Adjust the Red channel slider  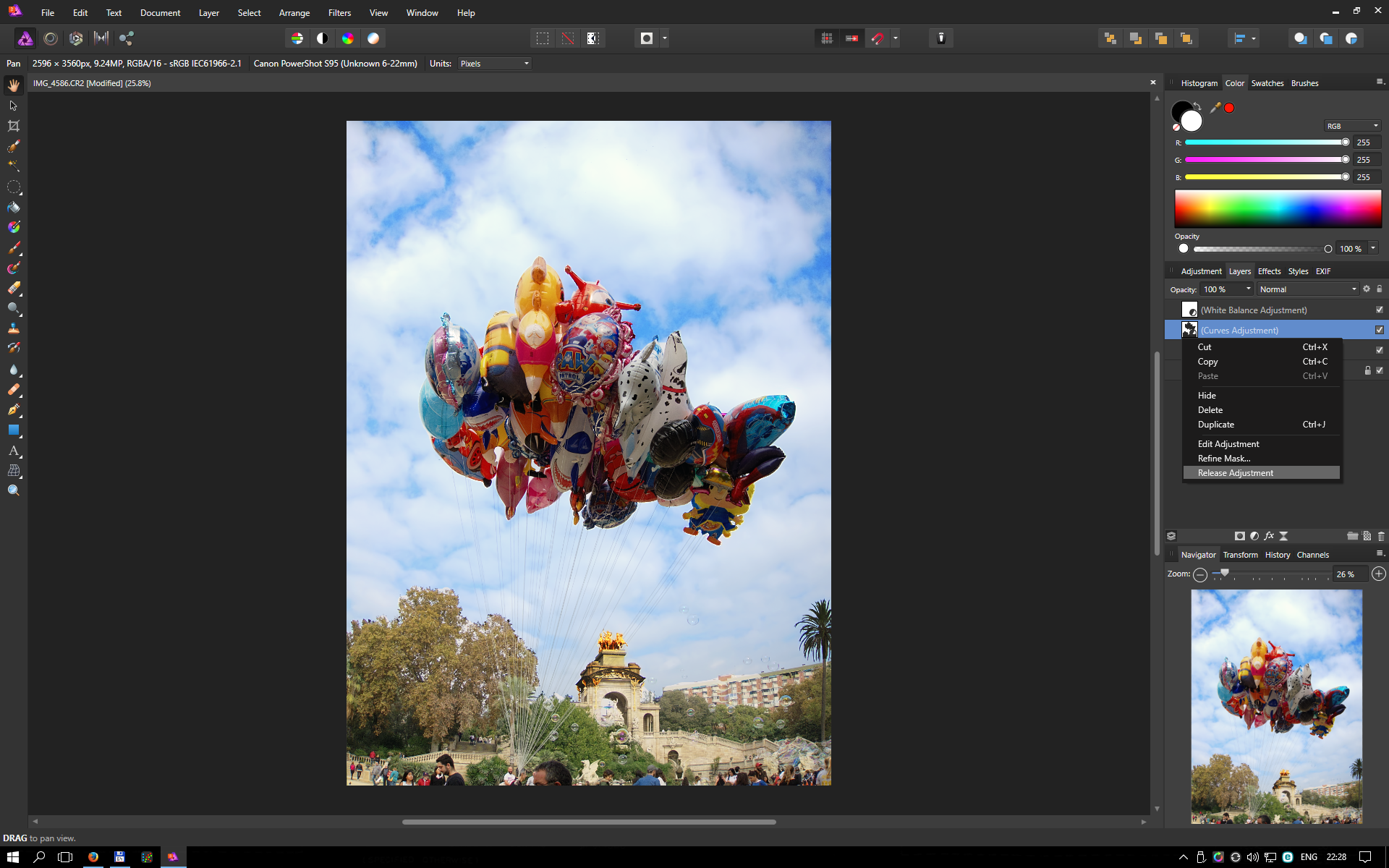click(x=1267, y=142)
